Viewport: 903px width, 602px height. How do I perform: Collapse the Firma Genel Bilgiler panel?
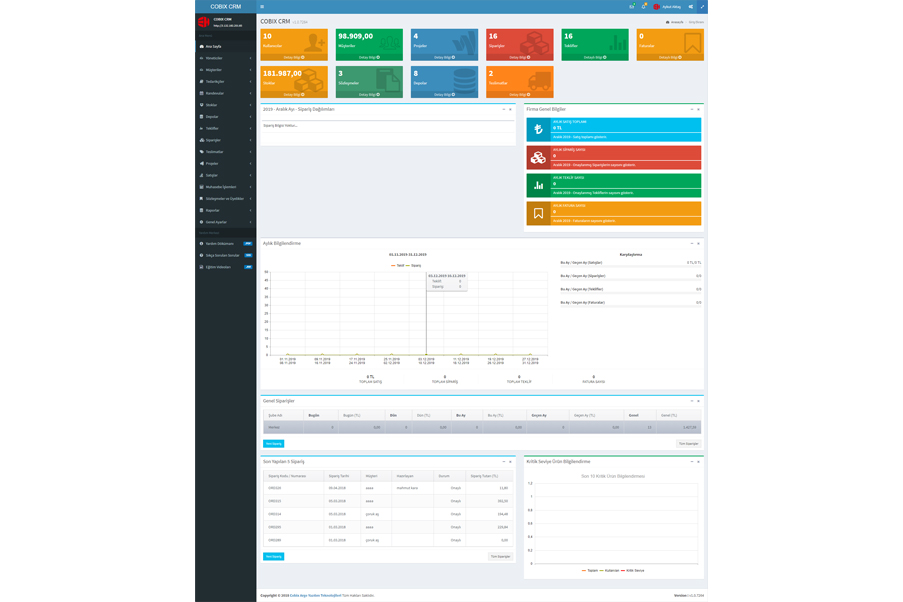point(692,109)
